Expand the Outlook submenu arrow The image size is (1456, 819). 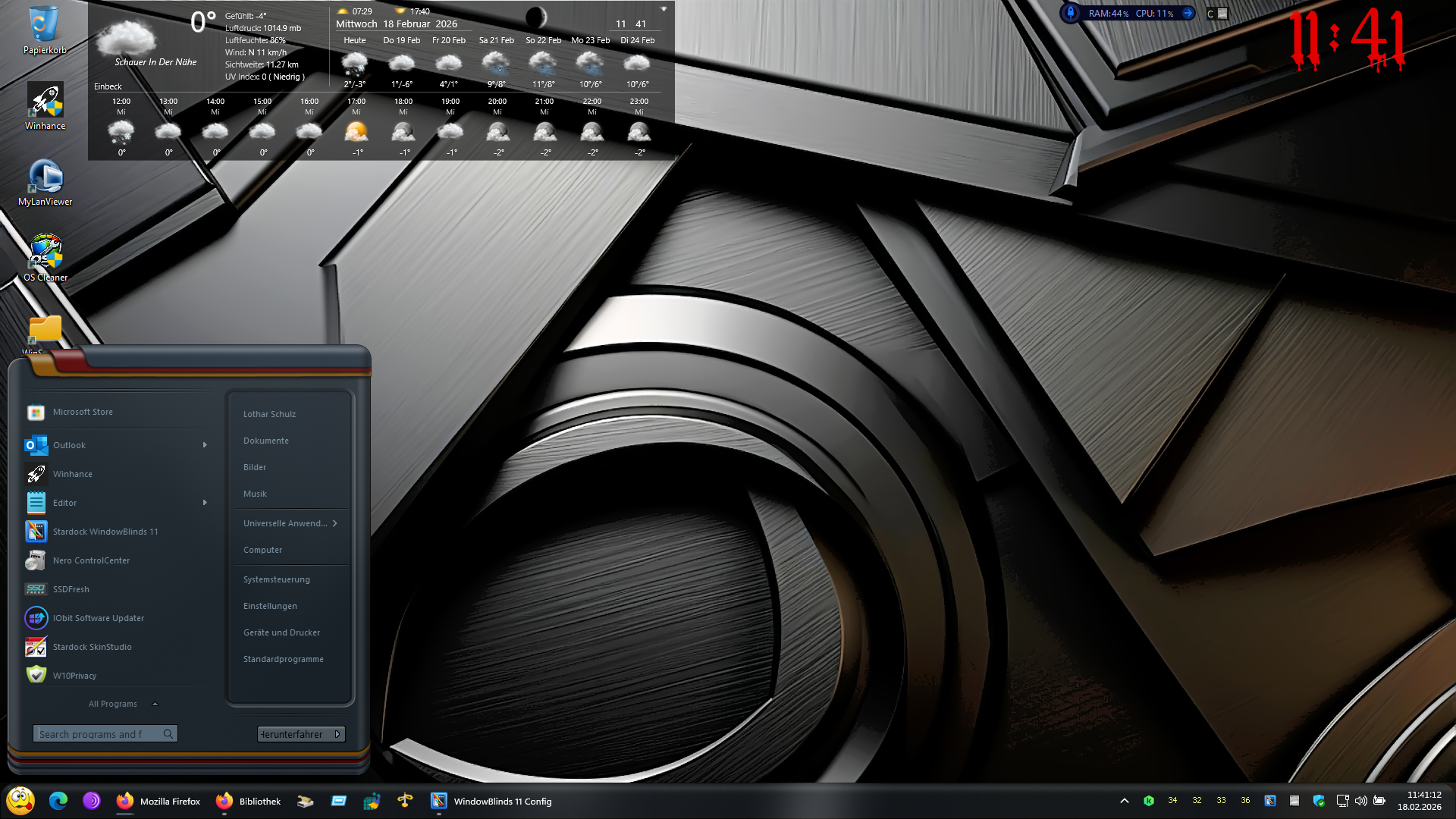[x=205, y=445]
